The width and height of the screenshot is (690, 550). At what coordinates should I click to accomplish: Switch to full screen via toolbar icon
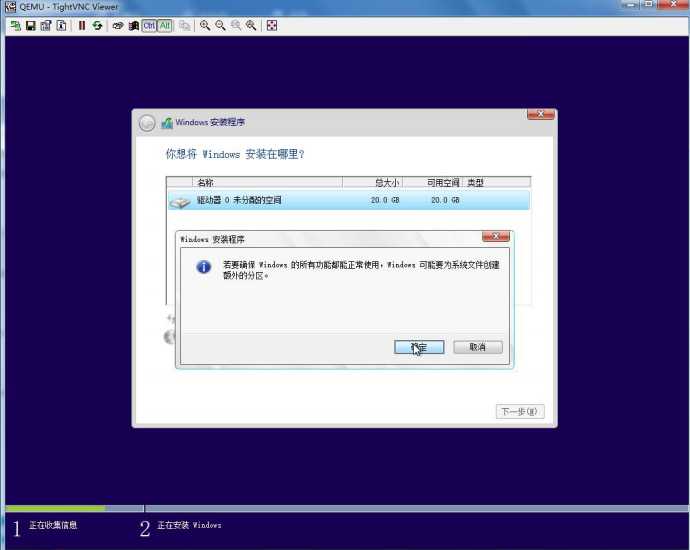(x=272, y=26)
